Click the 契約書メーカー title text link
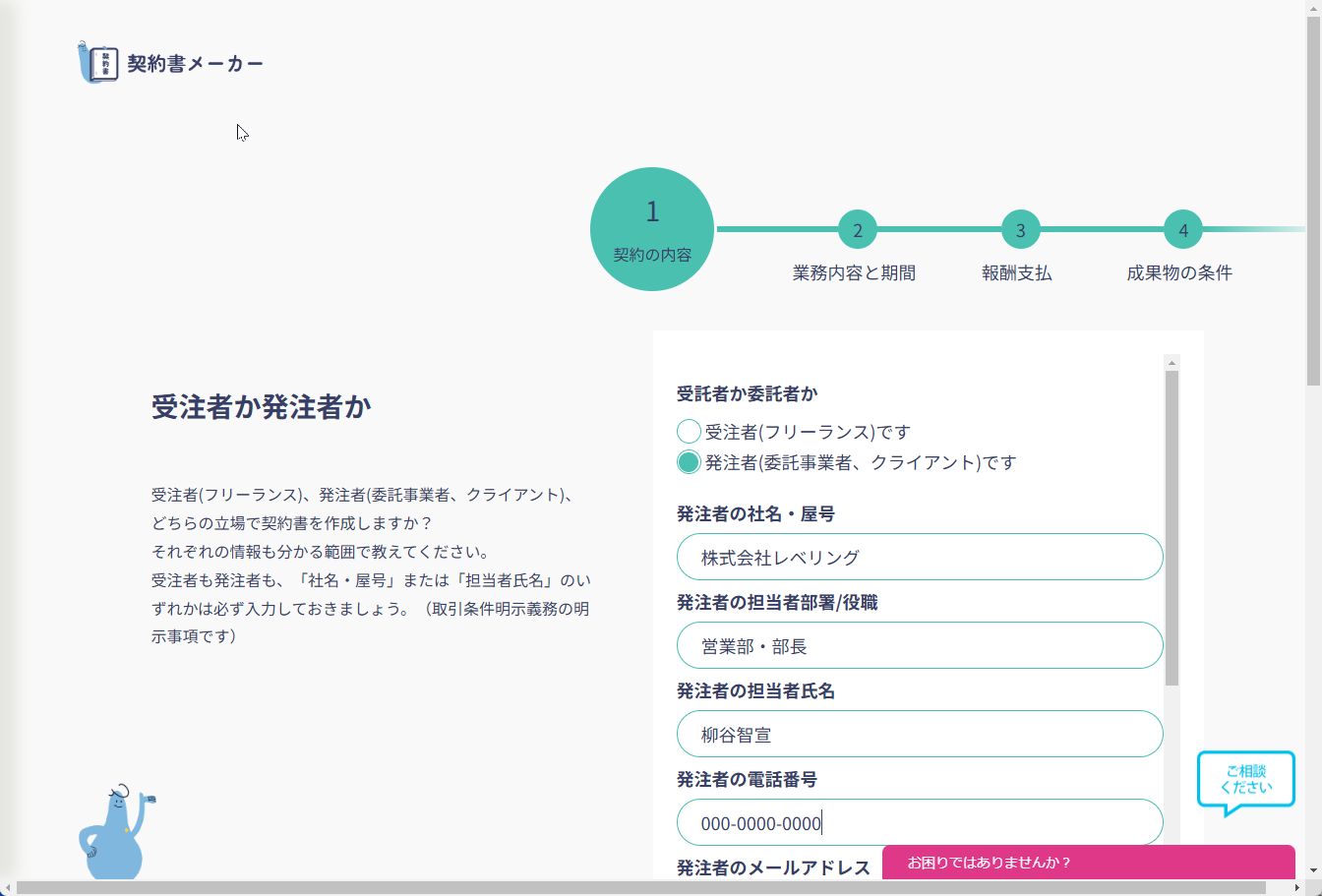The image size is (1322, 896). pos(196,64)
